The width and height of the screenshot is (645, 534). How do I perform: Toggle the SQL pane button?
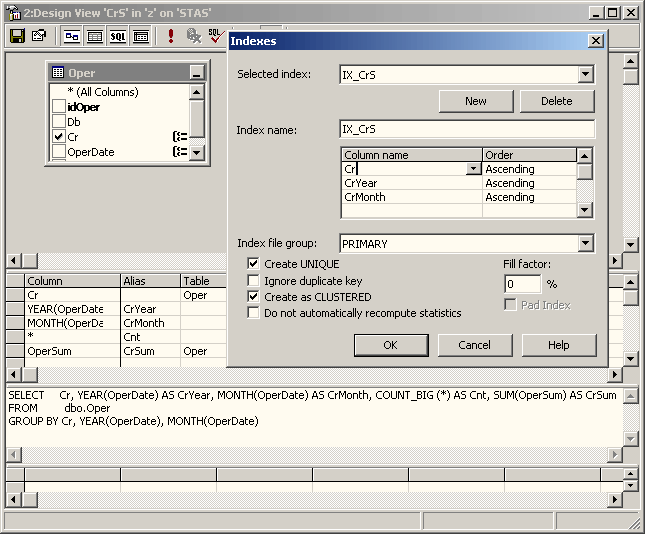[x=118, y=36]
